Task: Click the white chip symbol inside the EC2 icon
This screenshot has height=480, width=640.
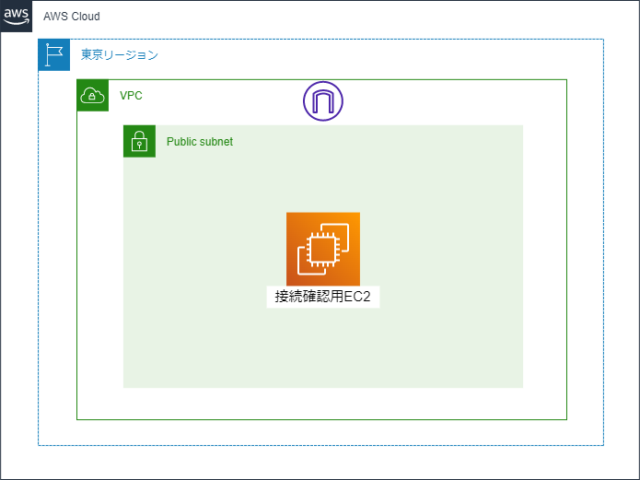Action: coord(323,249)
